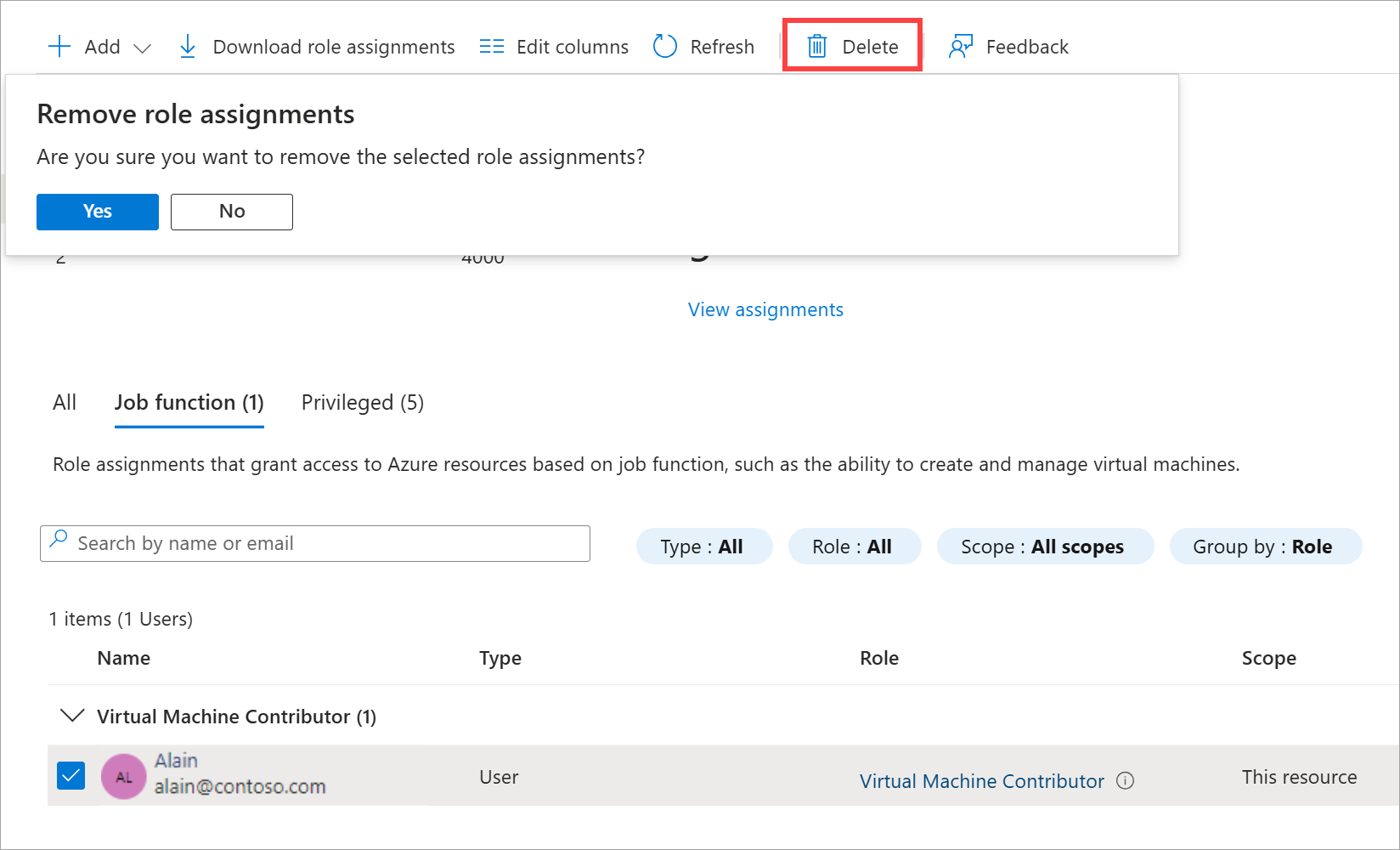
Task: Click the 1 items (1 Users) count
Action: [x=121, y=619]
